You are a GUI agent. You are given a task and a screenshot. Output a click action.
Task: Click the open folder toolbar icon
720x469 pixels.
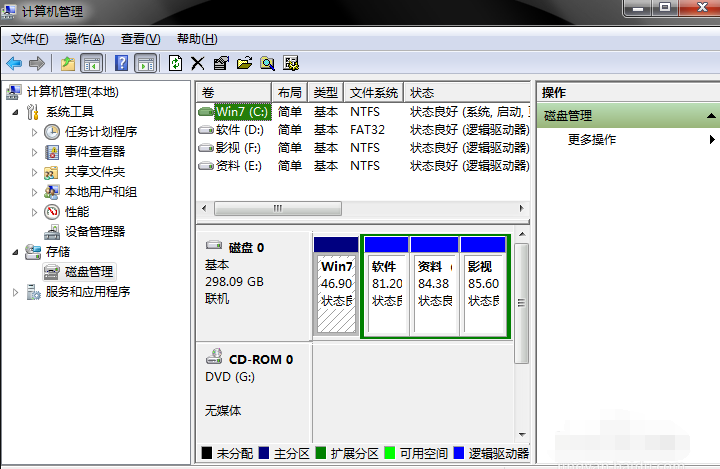tap(244, 63)
